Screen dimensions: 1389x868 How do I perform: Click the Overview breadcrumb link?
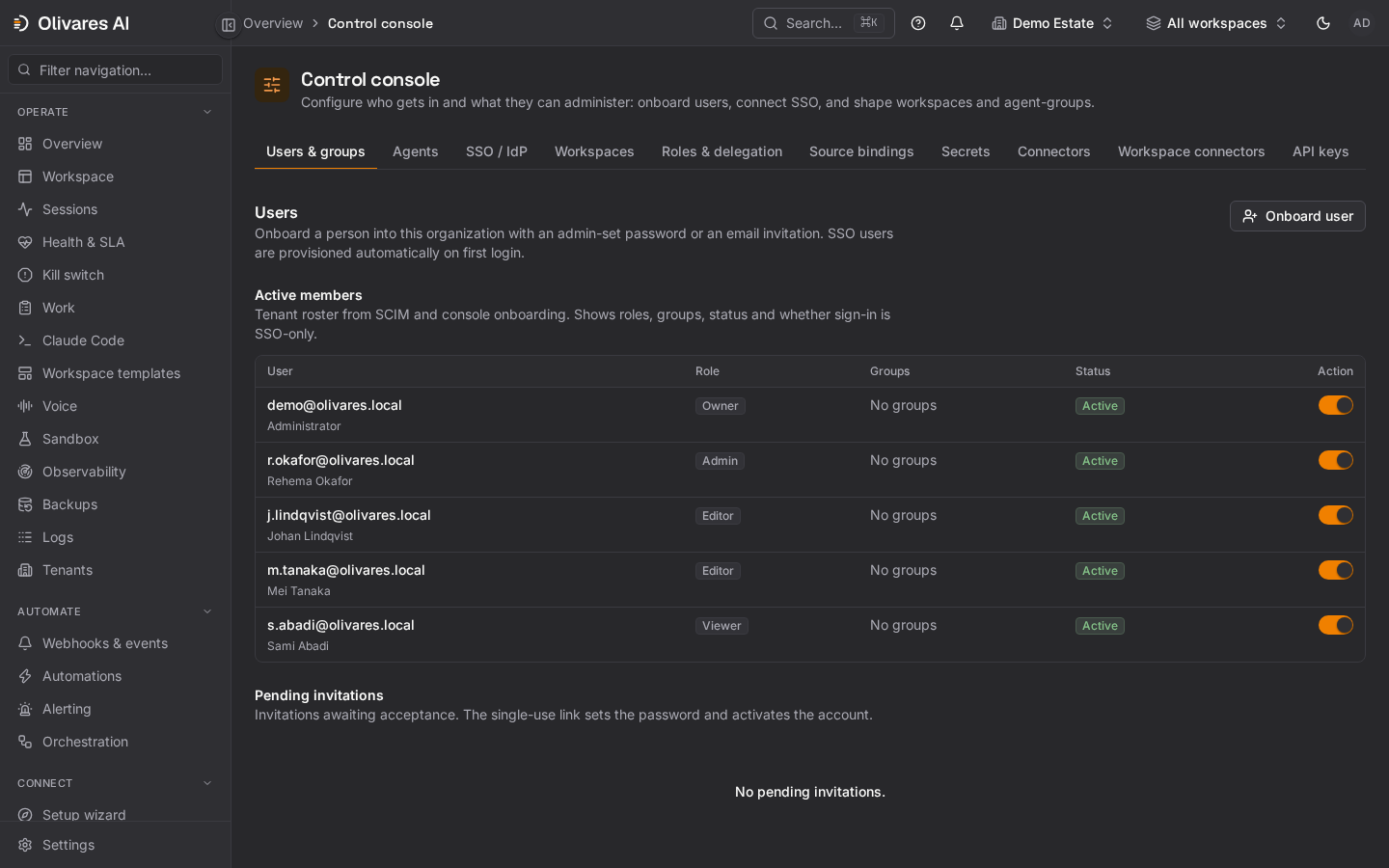pyautogui.click(x=273, y=23)
